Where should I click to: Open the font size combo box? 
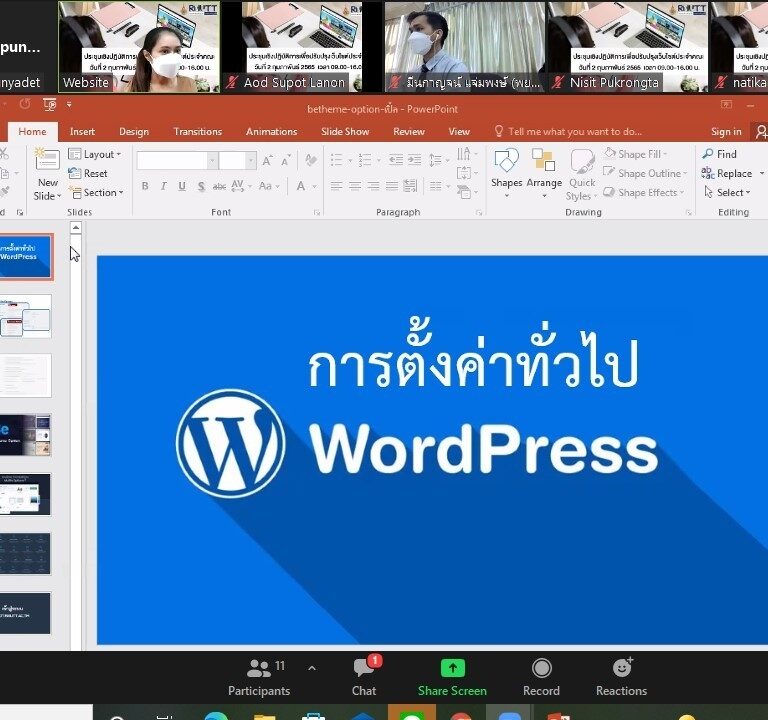(x=237, y=160)
